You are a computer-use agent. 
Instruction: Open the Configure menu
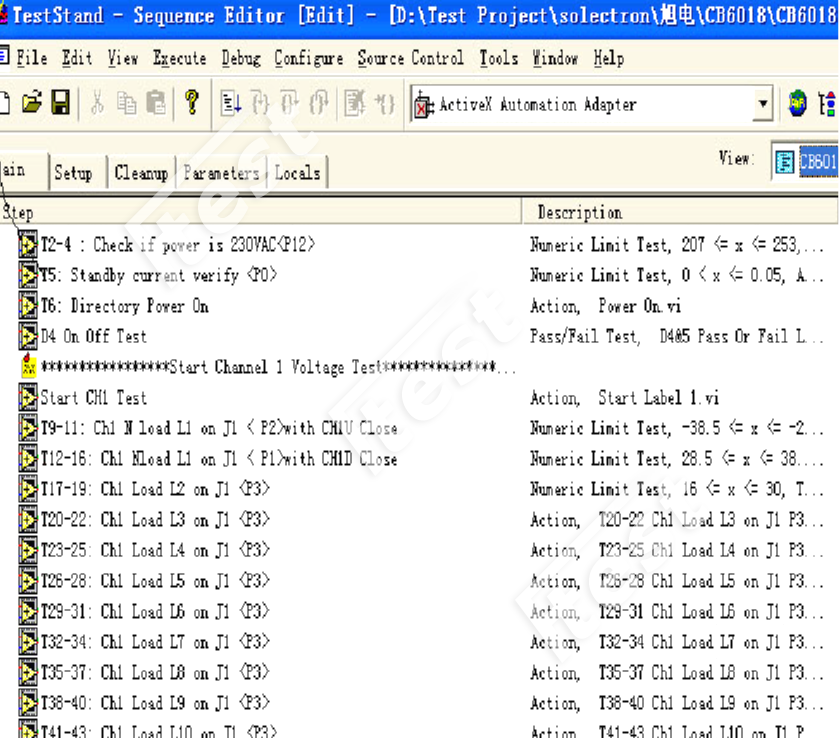(308, 58)
